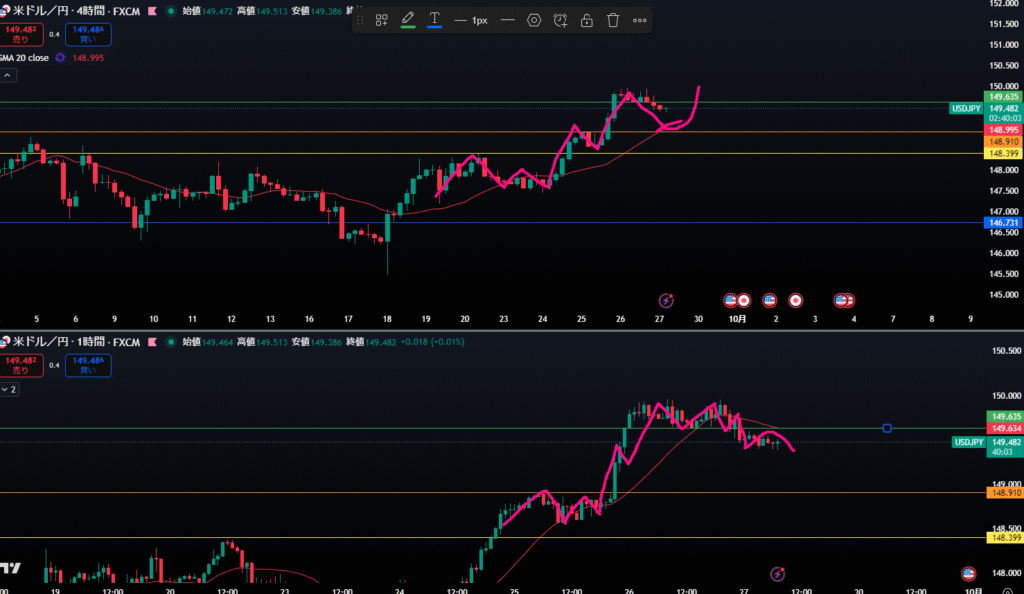Delete the drawing with the trash icon
The image size is (1024, 594).
pyautogui.click(x=613, y=20)
